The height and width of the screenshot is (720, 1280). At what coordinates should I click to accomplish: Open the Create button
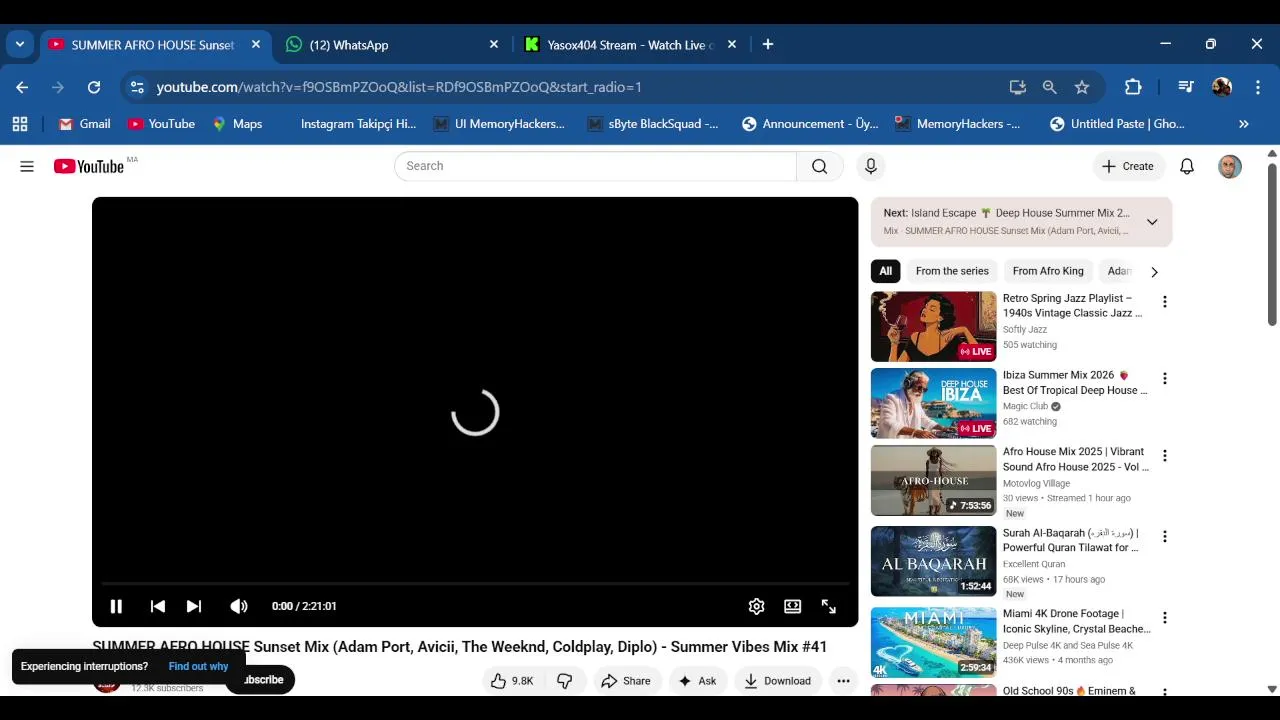(1128, 166)
